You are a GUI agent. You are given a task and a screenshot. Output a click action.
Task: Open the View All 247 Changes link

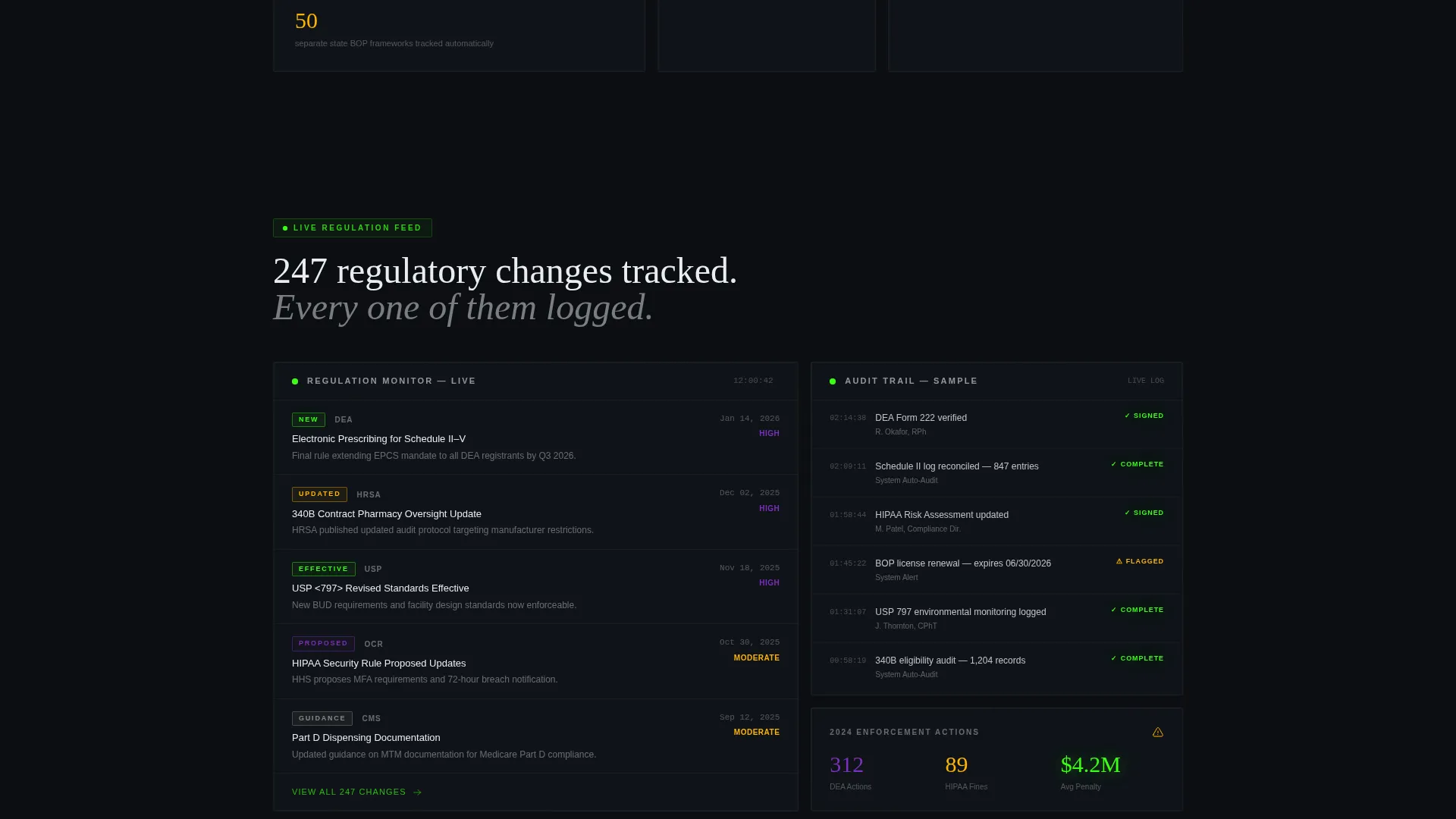356,792
